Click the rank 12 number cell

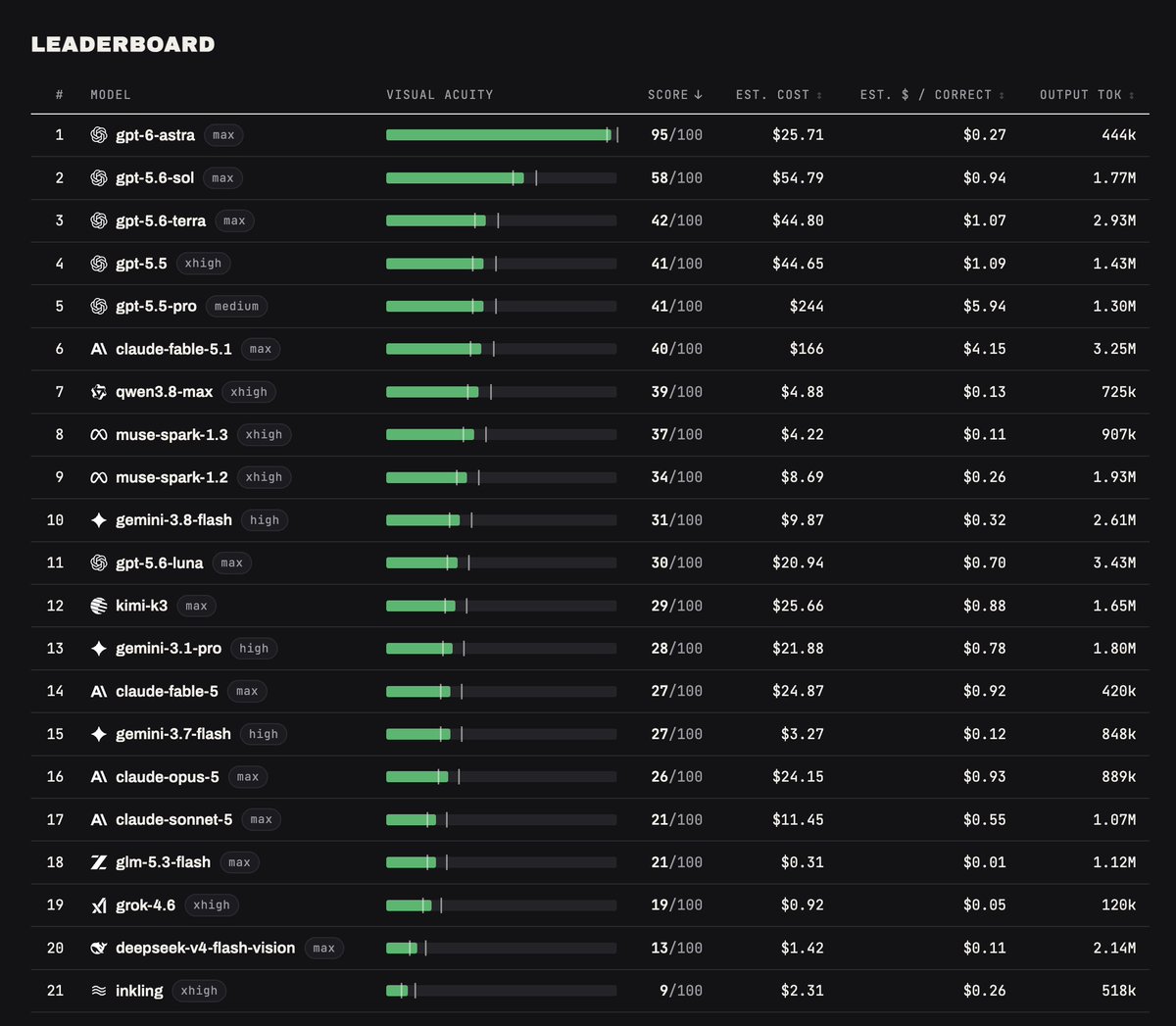pyautogui.click(x=55, y=606)
